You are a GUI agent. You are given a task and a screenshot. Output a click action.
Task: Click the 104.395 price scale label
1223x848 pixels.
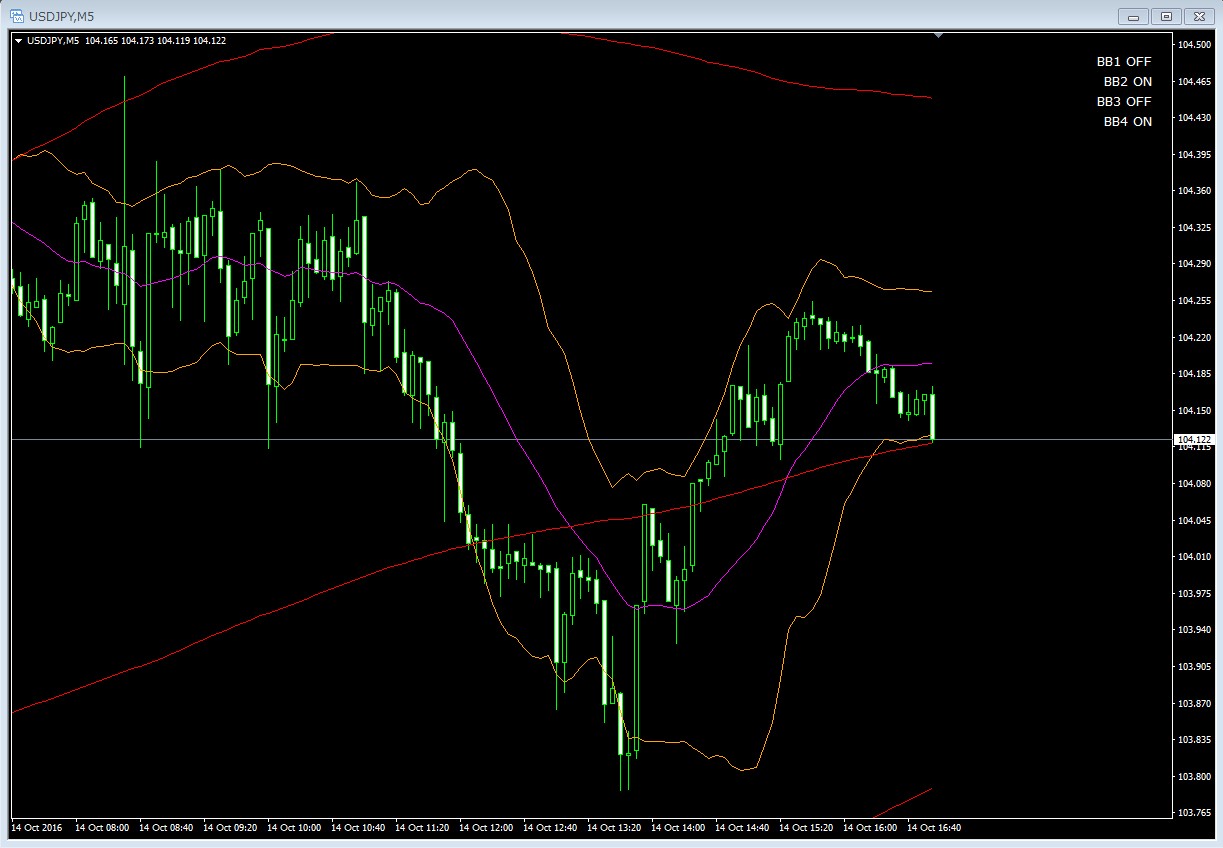1194,155
